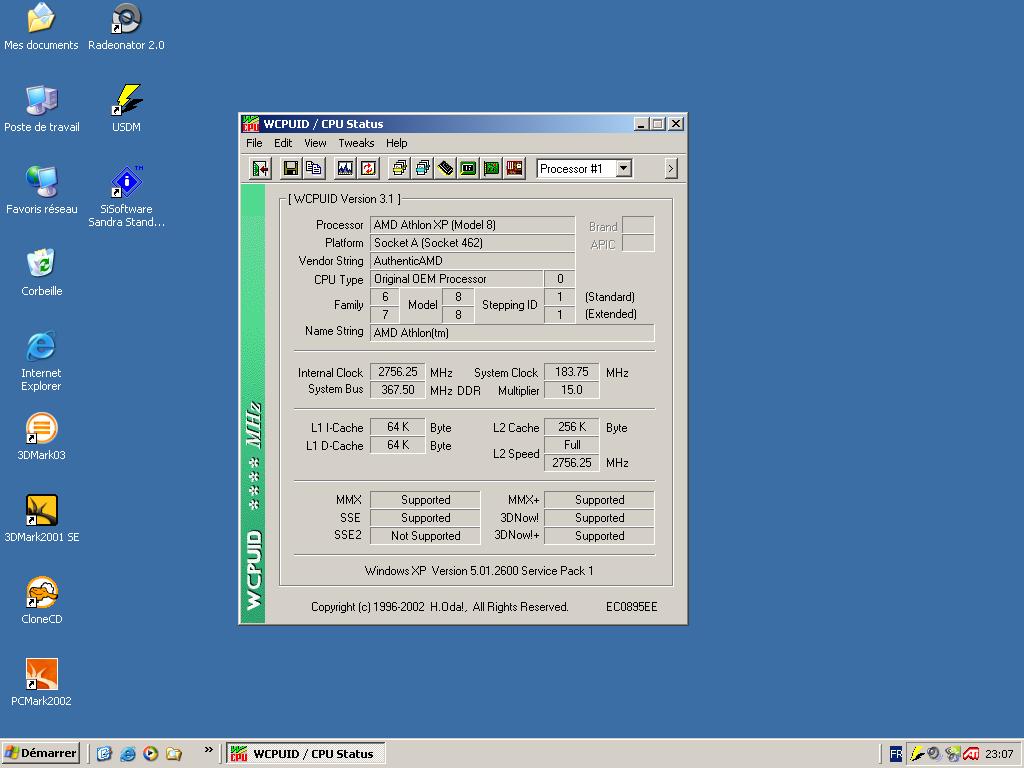Click the Name String field 'AMD Athlon(tm)'
Viewport: 1024px width, 768px height.
pyautogui.click(x=512, y=332)
